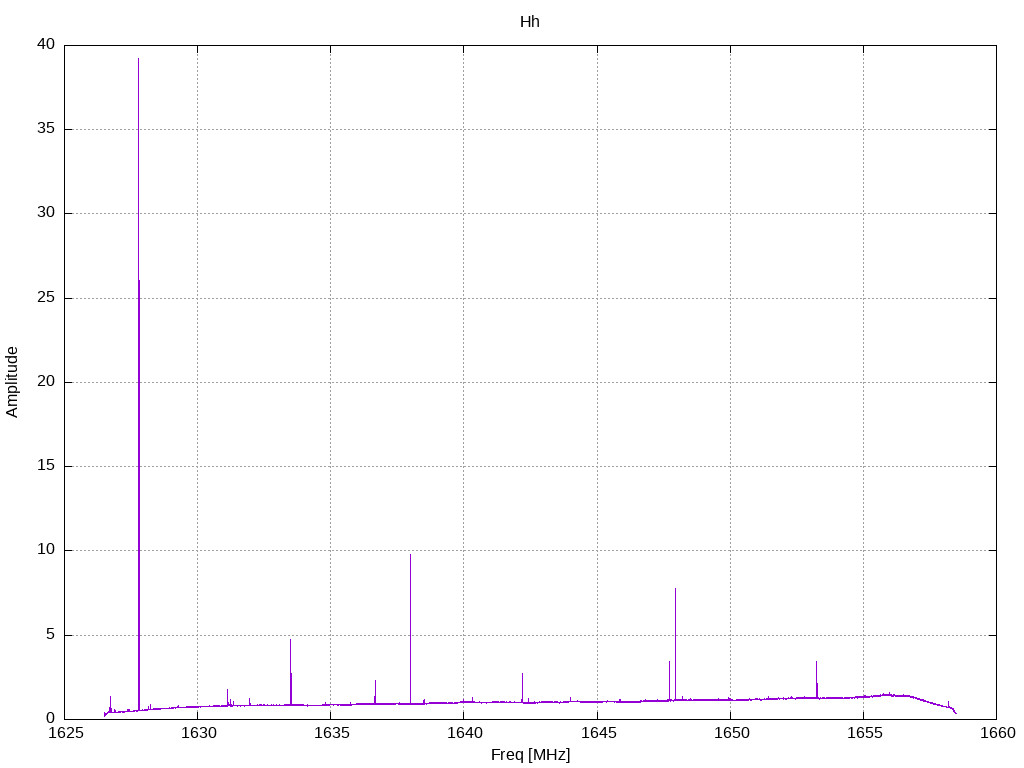Click the 1660 x-axis tick label
Viewport: 1024px width, 768px height.
(999, 733)
